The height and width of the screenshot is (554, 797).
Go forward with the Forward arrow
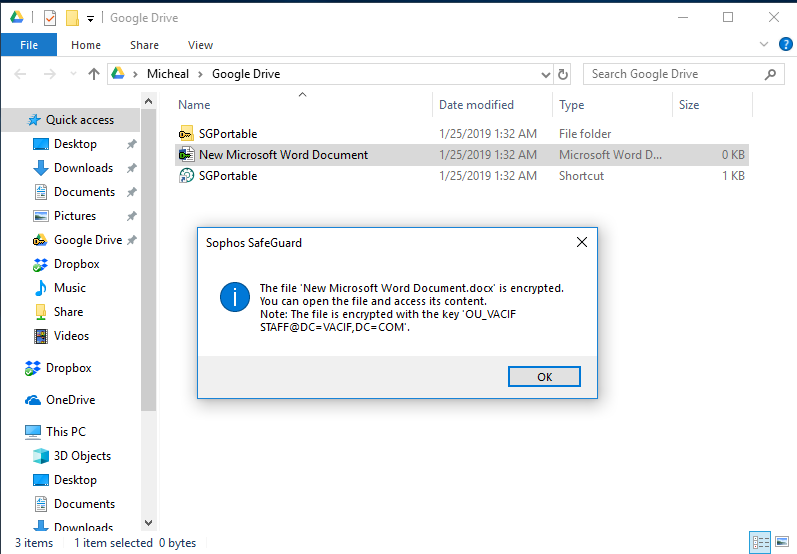pos(49,74)
